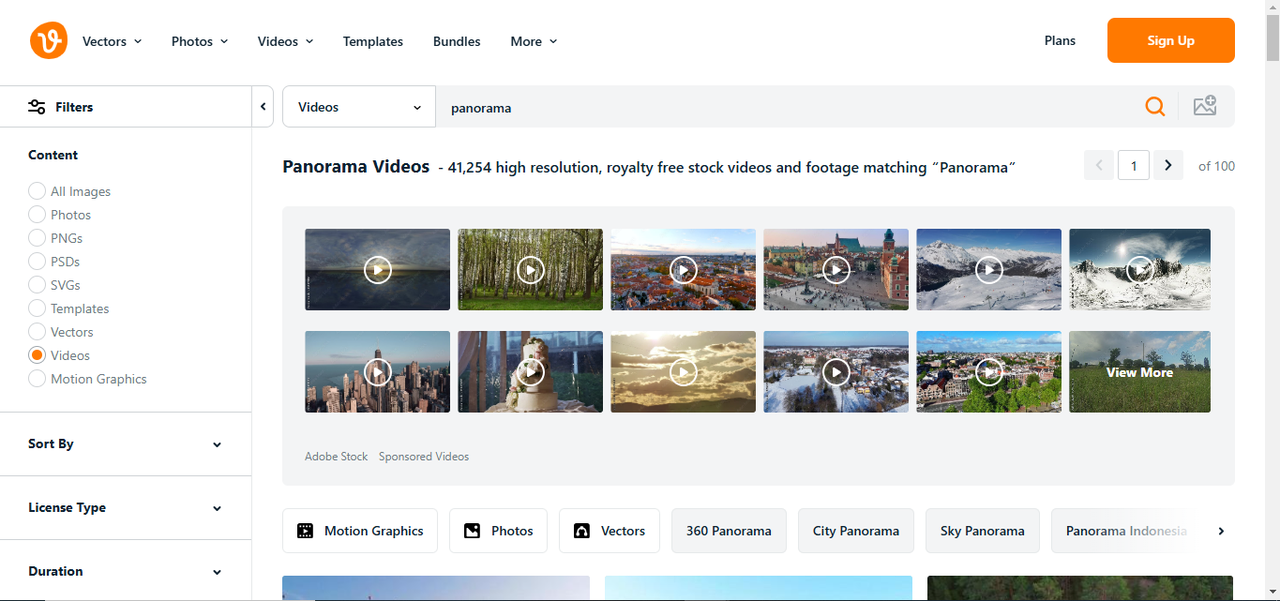Choose Motion Graphics content type
Image resolution: width=1280 pixels, height=601 pixels.
[x=37, y=379]
